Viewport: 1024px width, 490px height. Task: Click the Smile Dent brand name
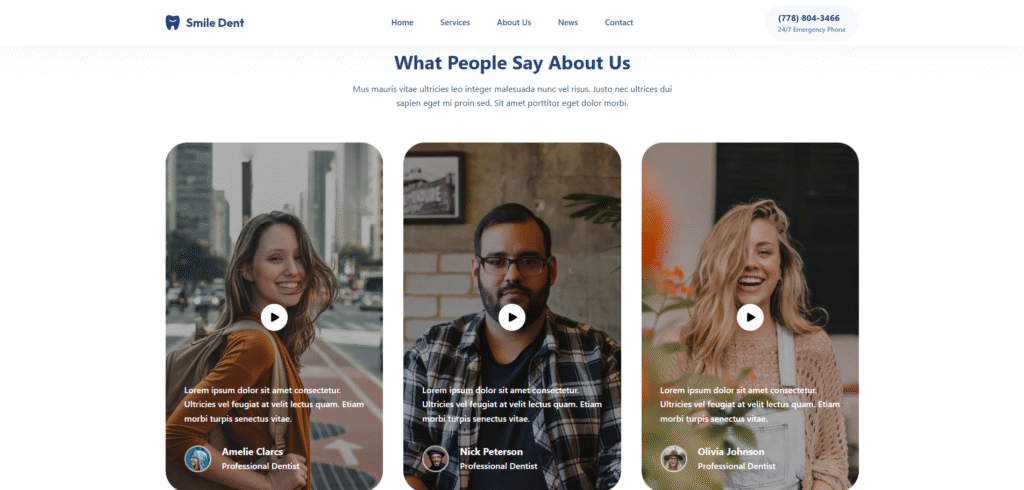215,23
